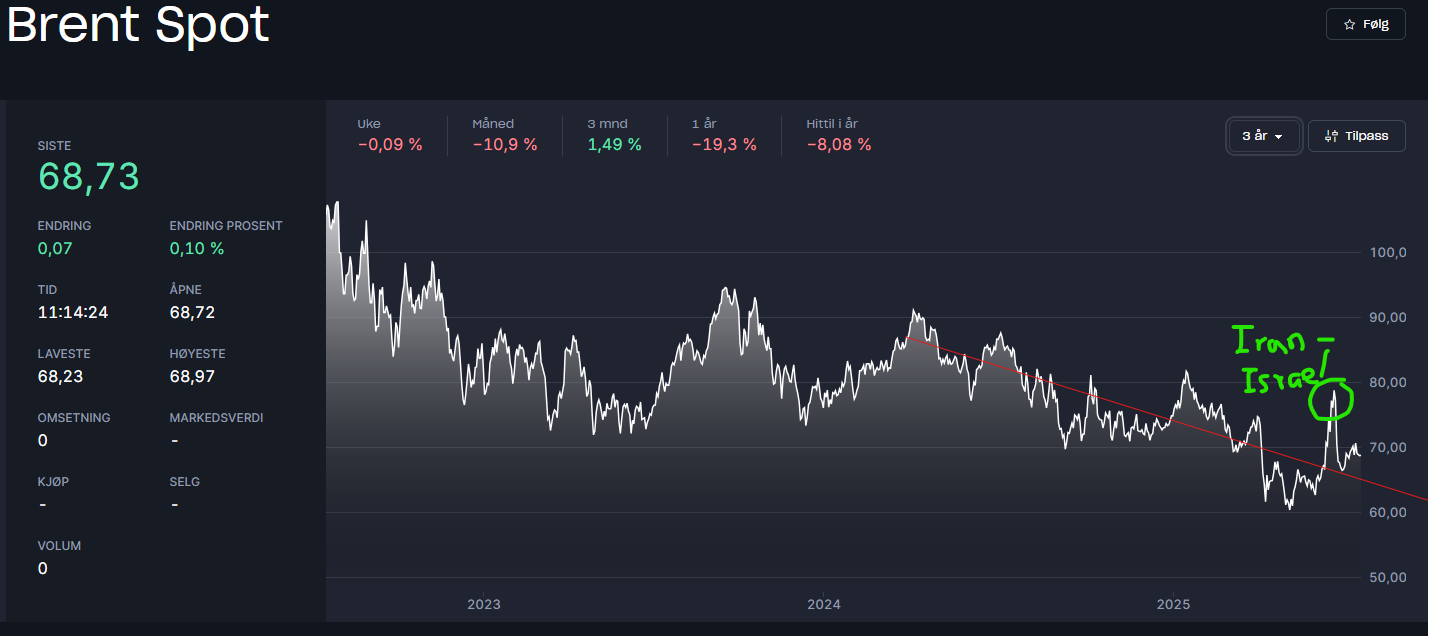The width and height of the screenshot is (1429, 636).
Task: Open the 3 år period dropdown
Action: click(1264, 136)
